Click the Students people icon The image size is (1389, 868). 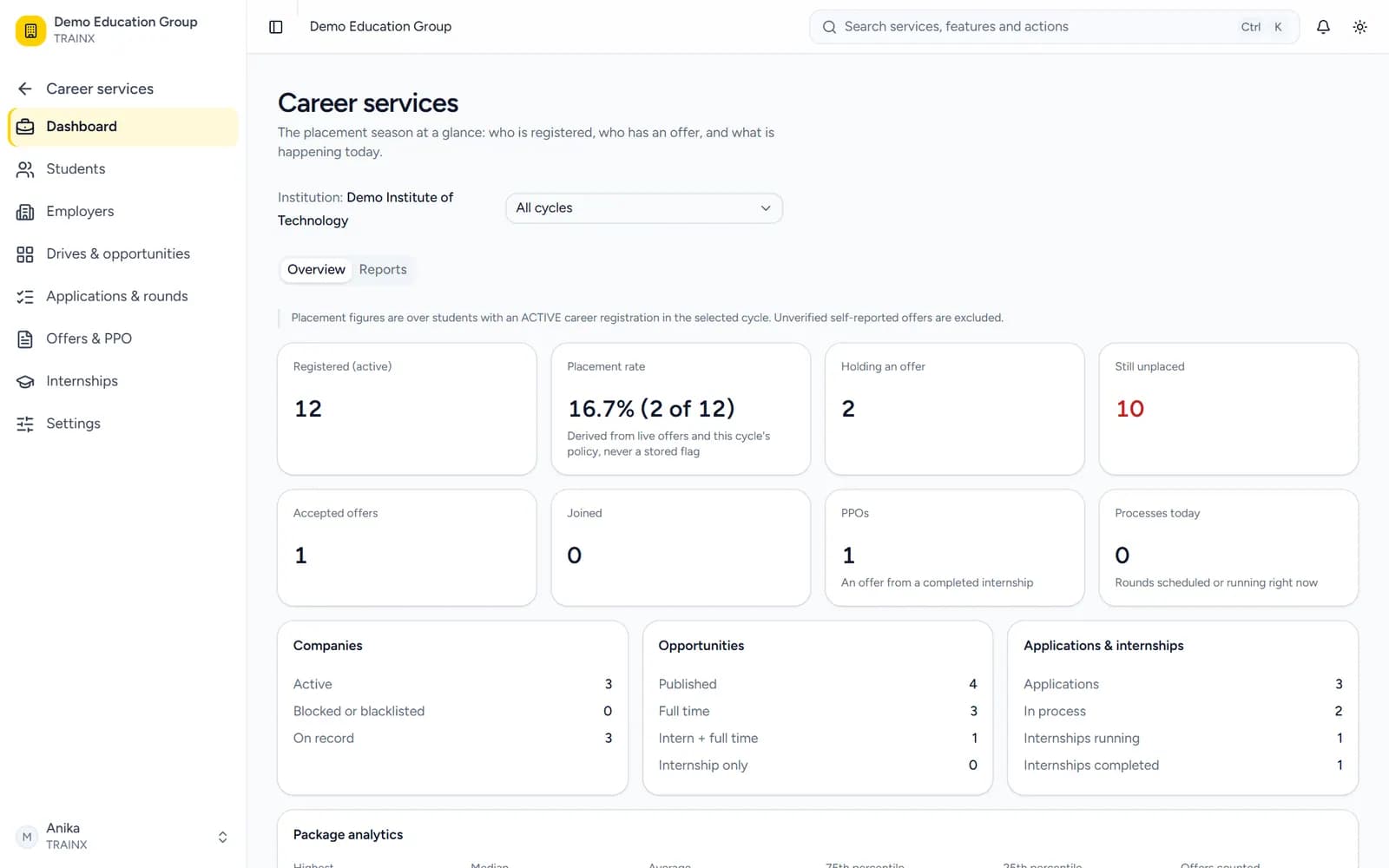(x=25, y=169)
